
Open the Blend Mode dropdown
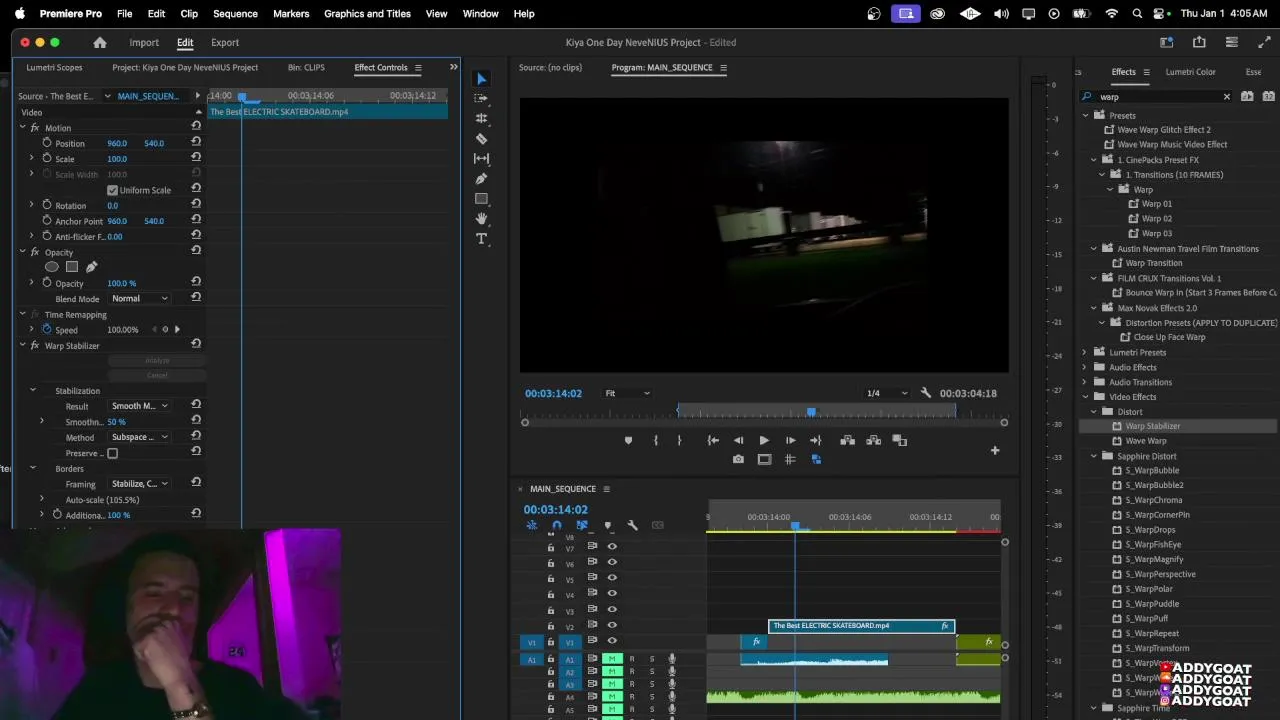pyautogui.click(x=139, y=298)
